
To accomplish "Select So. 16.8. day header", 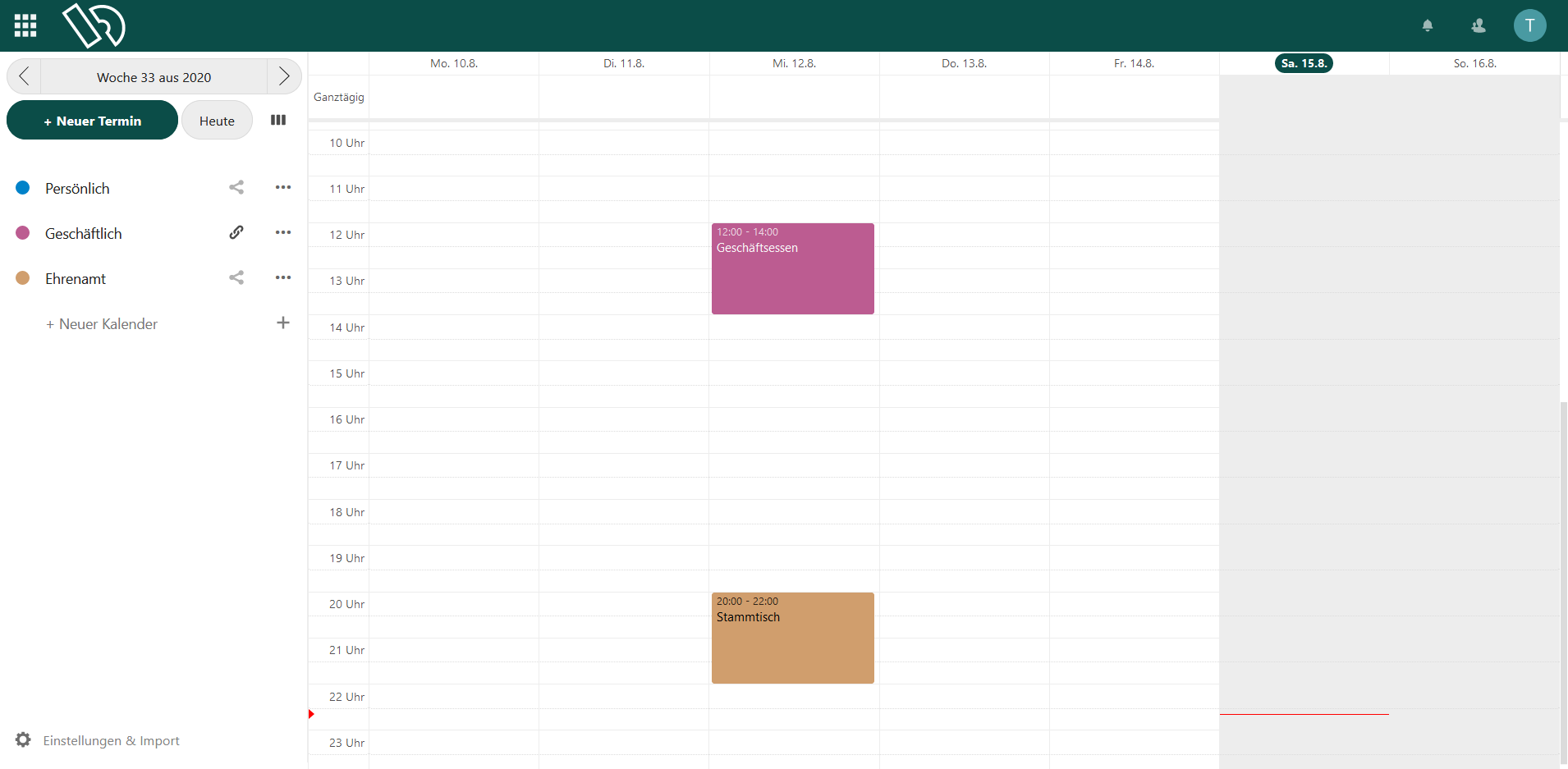I will click(1474, 63).
